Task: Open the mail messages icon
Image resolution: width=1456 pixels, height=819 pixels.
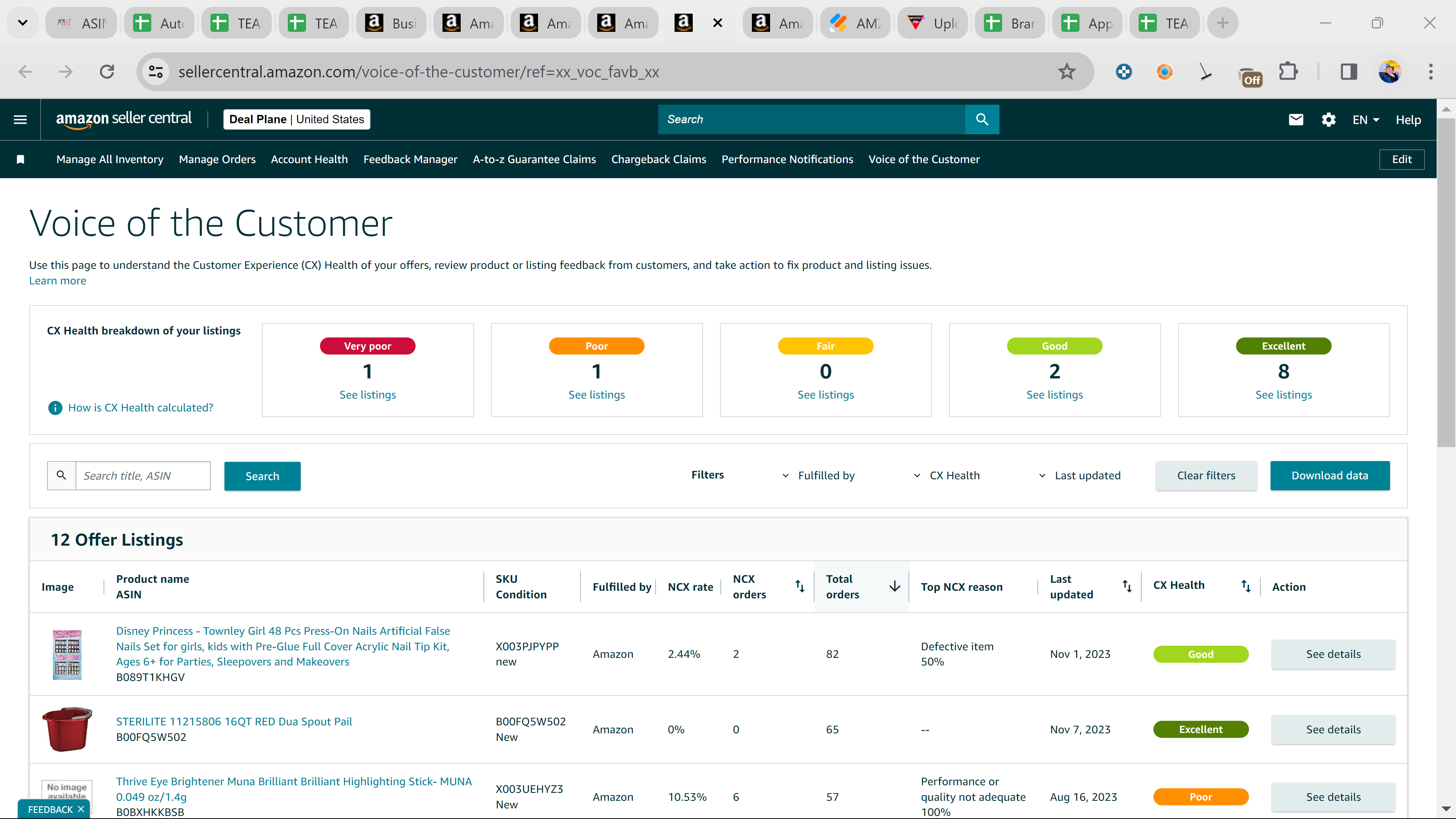Action: pyautogui.click(x=1296, y=119)
